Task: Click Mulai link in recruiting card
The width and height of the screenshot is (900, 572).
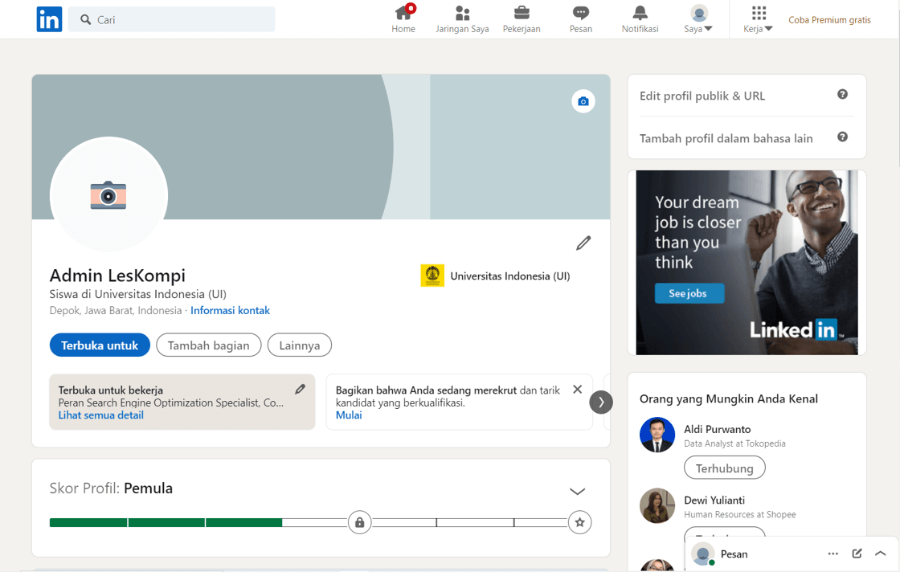Action: 349,415
